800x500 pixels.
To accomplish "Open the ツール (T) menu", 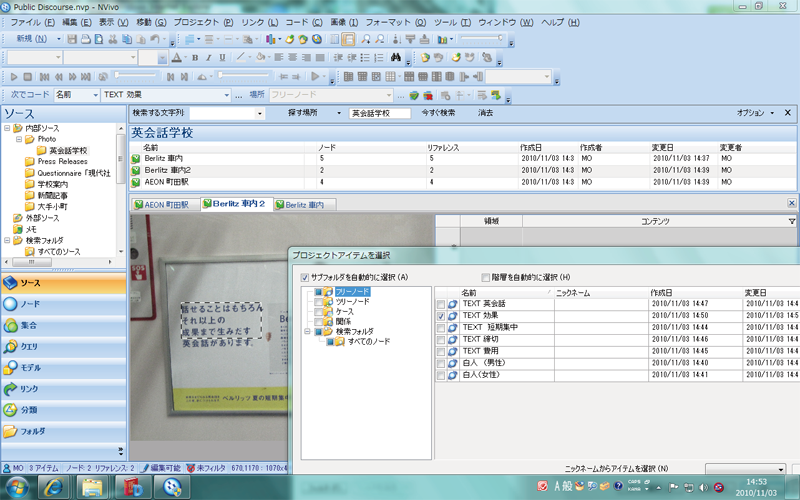I will tap(452, 22).
